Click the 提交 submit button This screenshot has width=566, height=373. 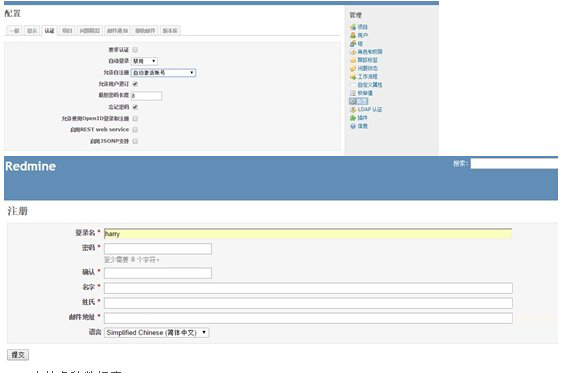point(18,355)
